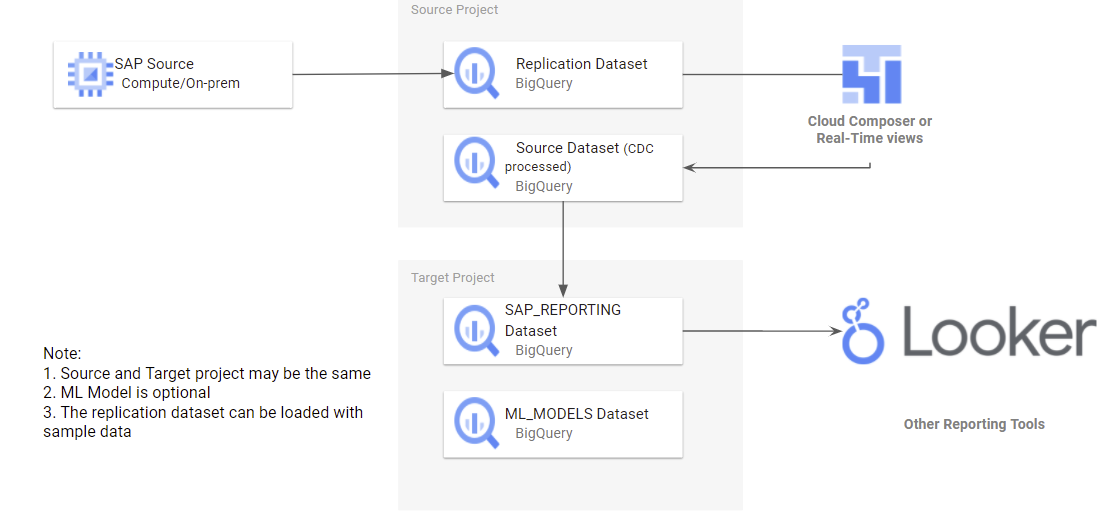Click the Cloud Composer icon
Screen dimensions: 1120x530
(871, 74)
